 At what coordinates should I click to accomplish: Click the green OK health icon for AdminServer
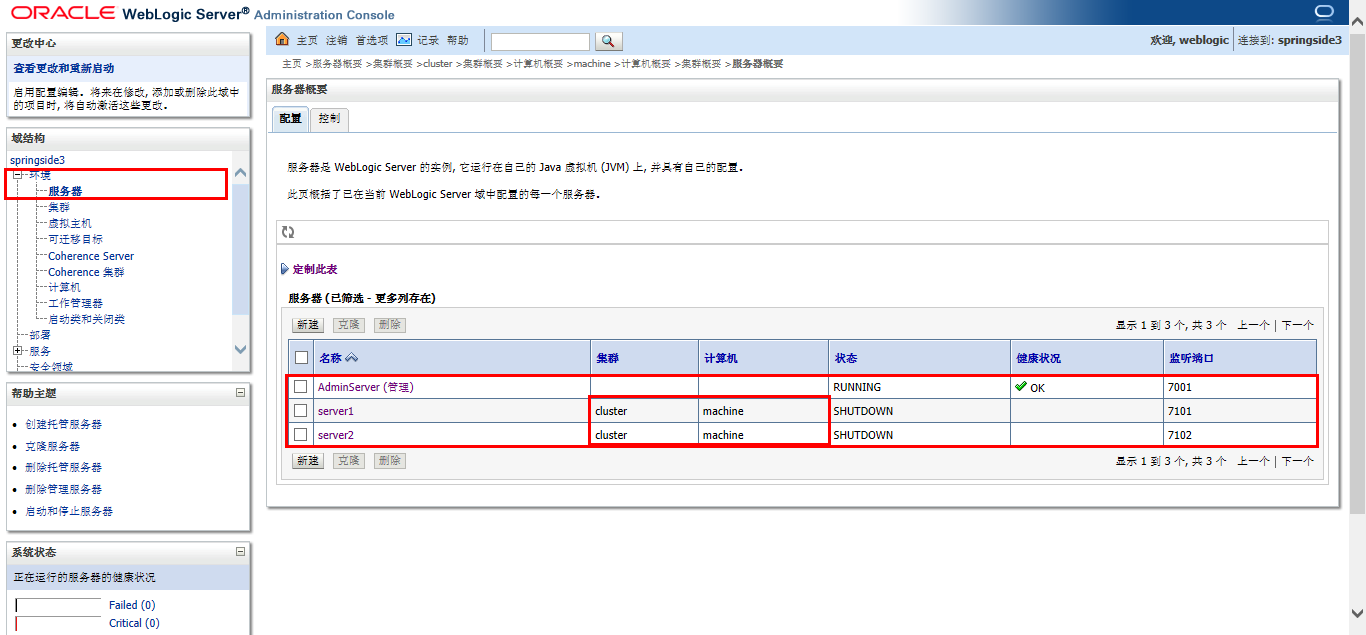[x=1020, y=385]
